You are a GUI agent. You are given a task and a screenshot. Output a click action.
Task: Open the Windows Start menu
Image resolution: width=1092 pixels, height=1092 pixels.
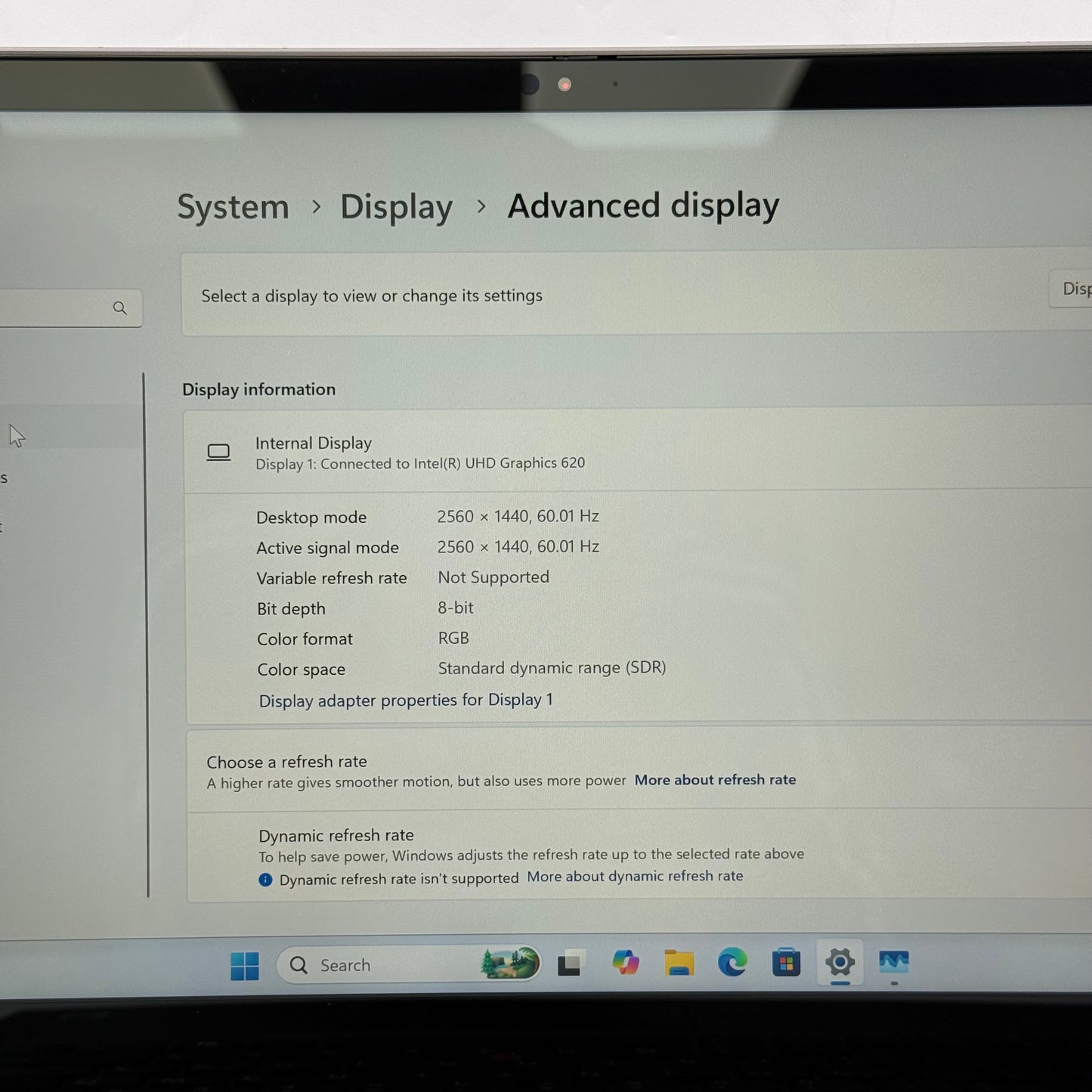[245, 966]
